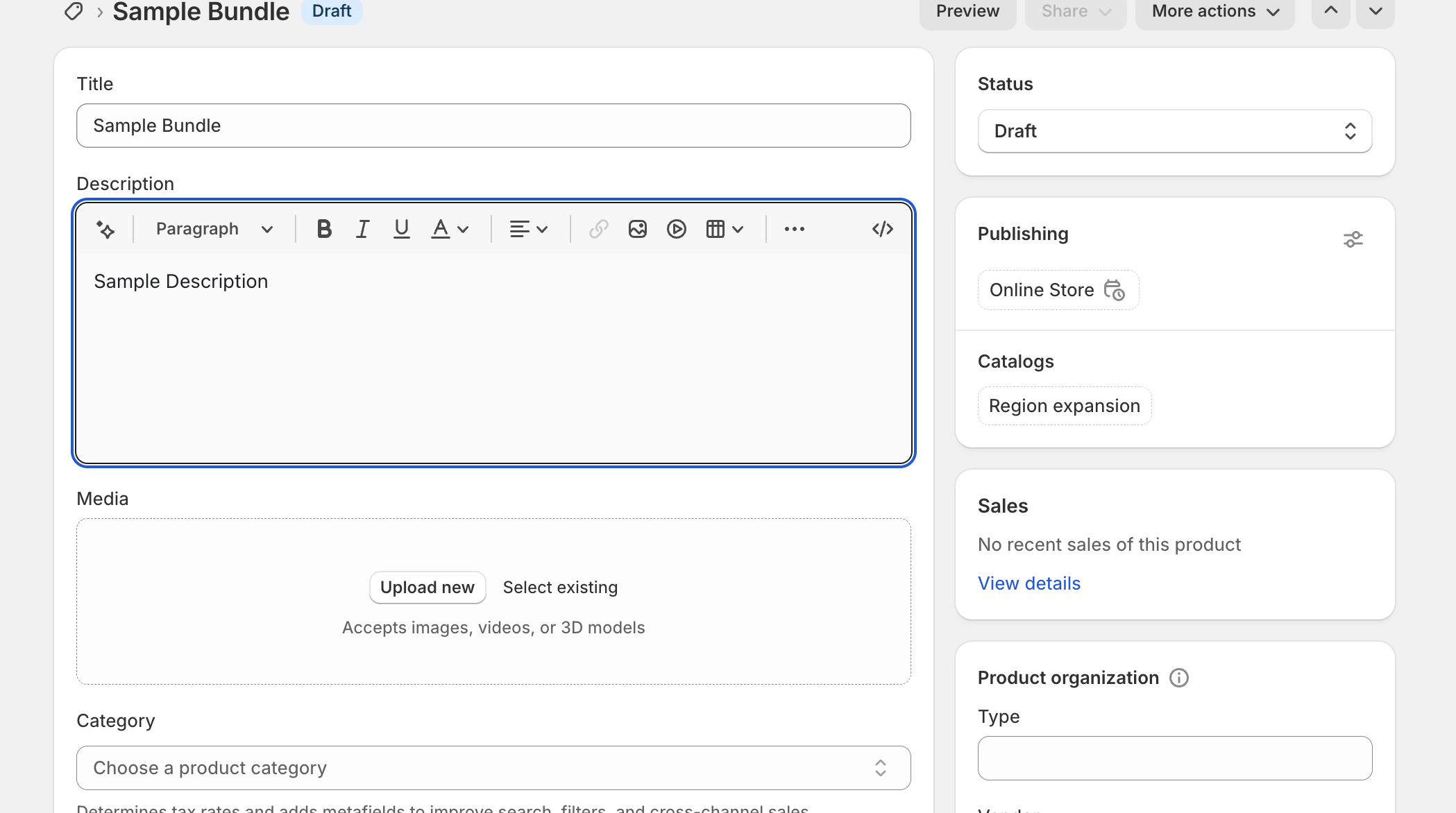
Task: Open the text alignment dropdown
Action: [x=528, y=229]
